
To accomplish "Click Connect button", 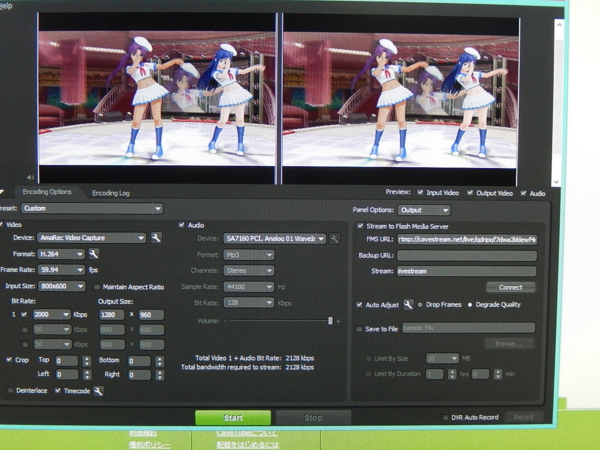I will tap(510, 287).
